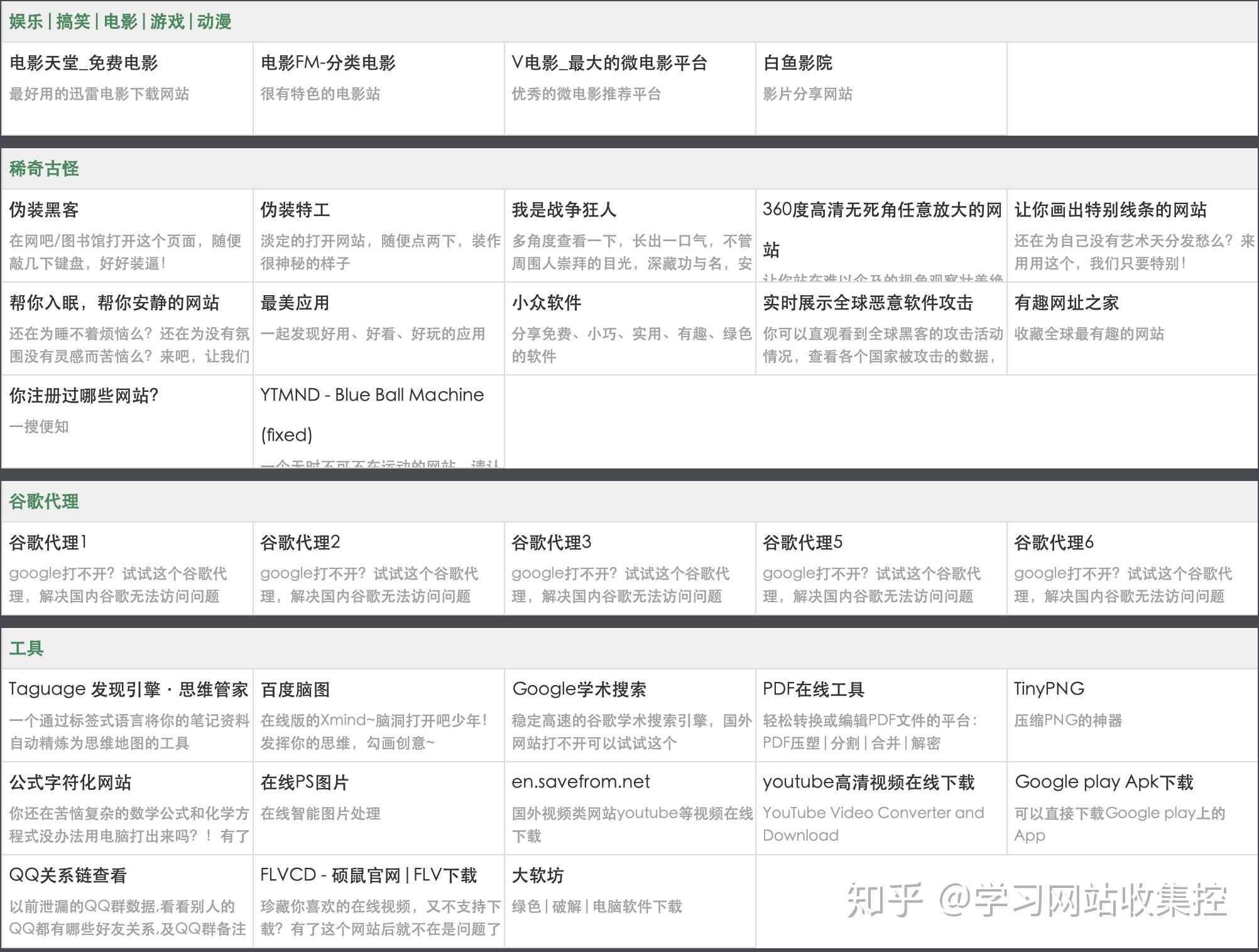Open 你注册过哪些网站? link

[84, 396]
